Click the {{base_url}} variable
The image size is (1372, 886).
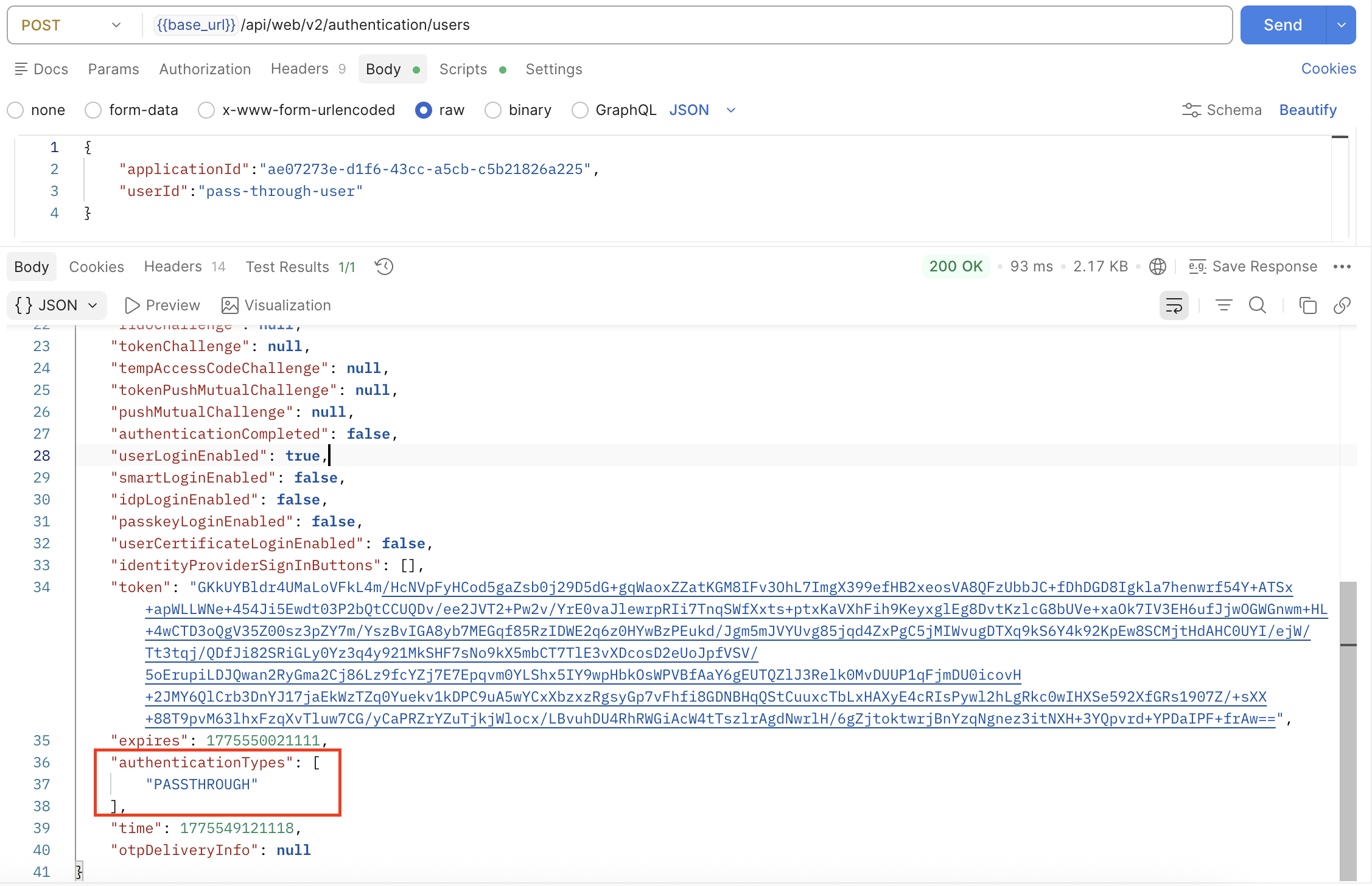[x=195, y=25]
